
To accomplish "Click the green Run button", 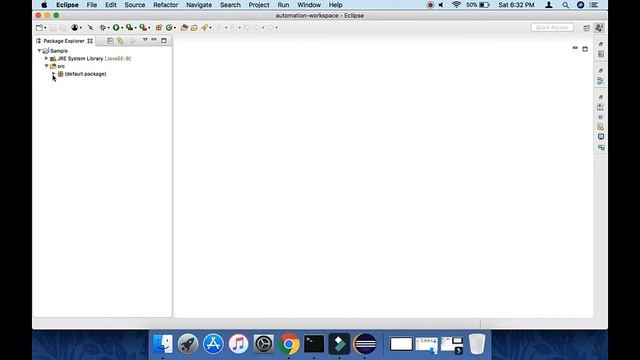I will click(116, 28).
